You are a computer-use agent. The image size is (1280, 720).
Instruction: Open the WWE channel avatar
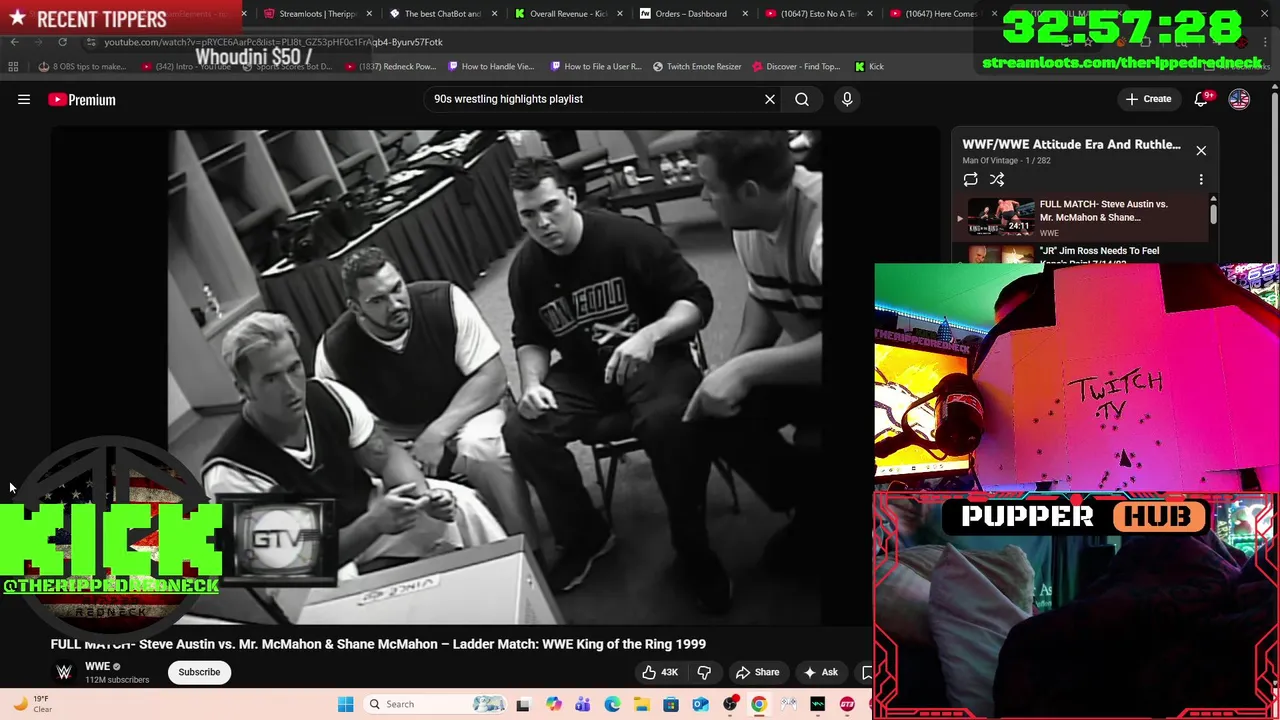pos(64,672)
